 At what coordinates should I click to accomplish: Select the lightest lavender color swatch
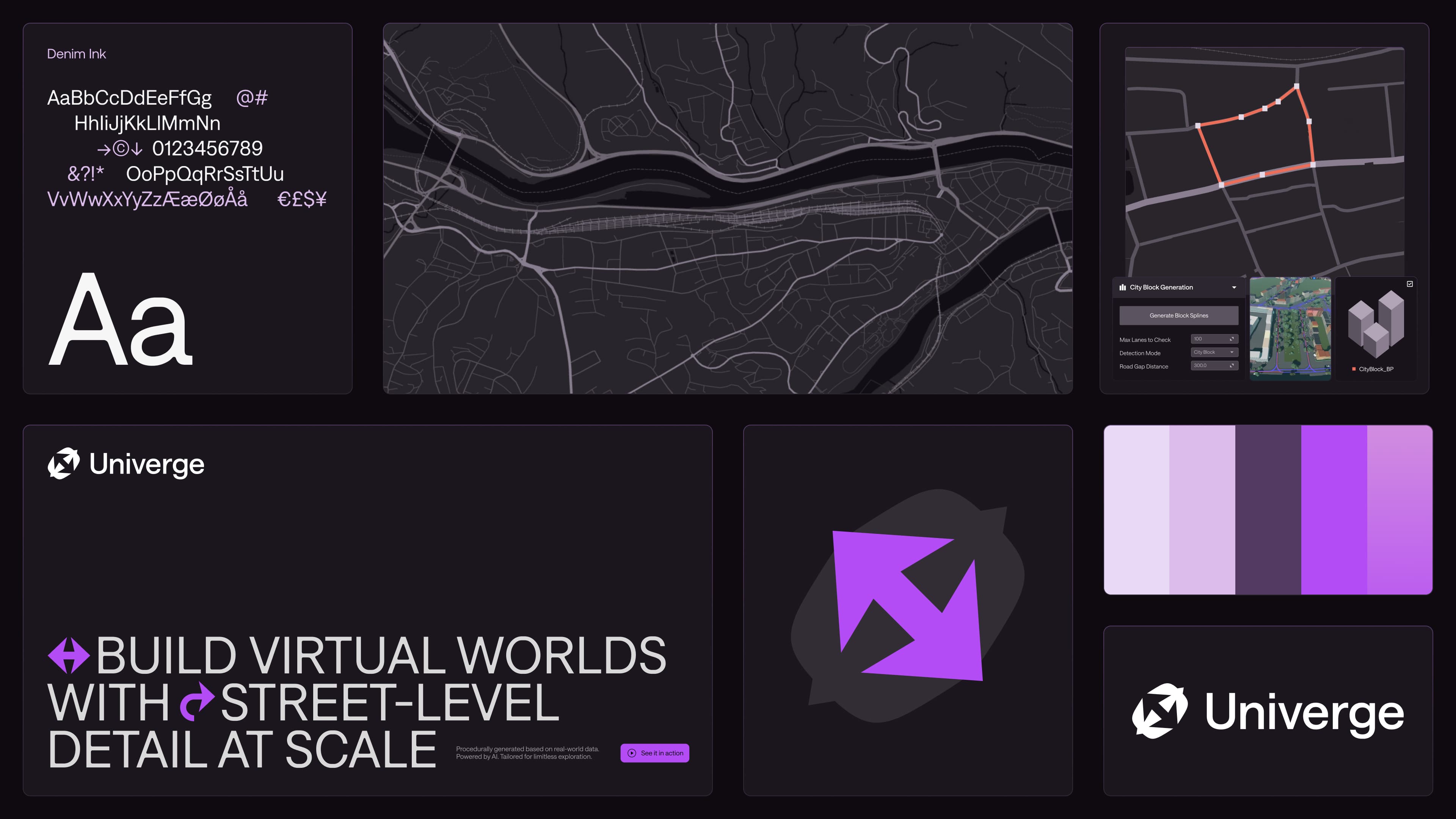tap(1136, 510)
